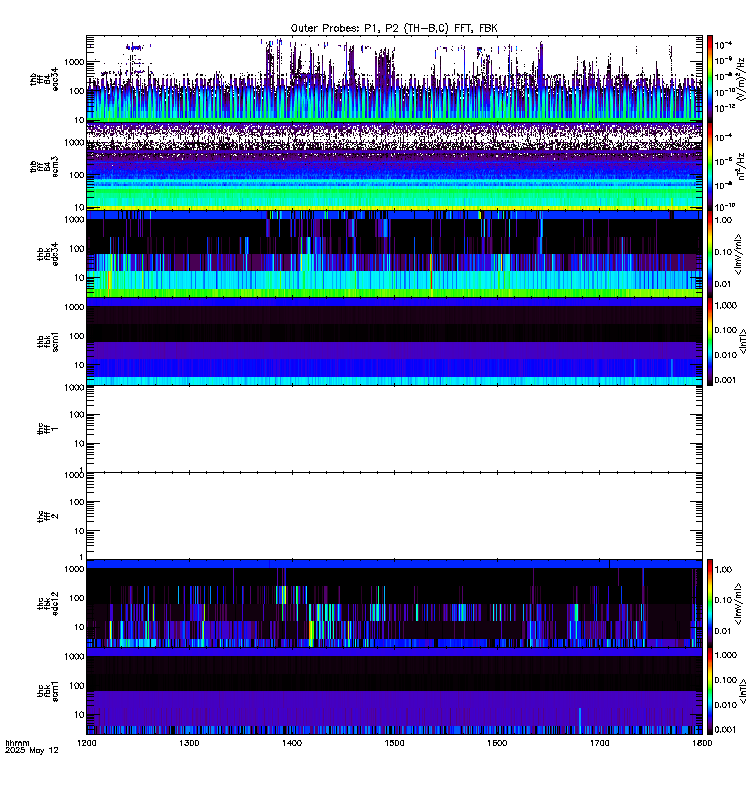Click the color bar of thb fbk edc34 panel
750x800 pixels.
(709, 254)
